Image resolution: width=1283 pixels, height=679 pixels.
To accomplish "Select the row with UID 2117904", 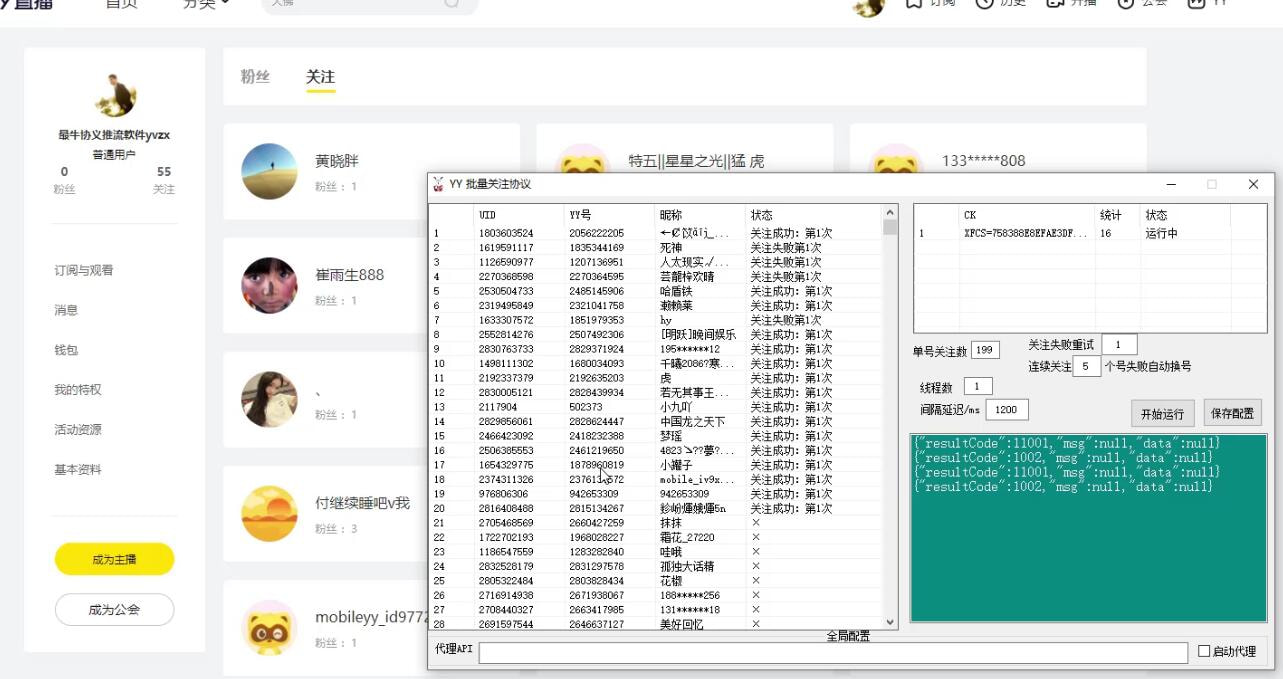I will pos(656,407).
